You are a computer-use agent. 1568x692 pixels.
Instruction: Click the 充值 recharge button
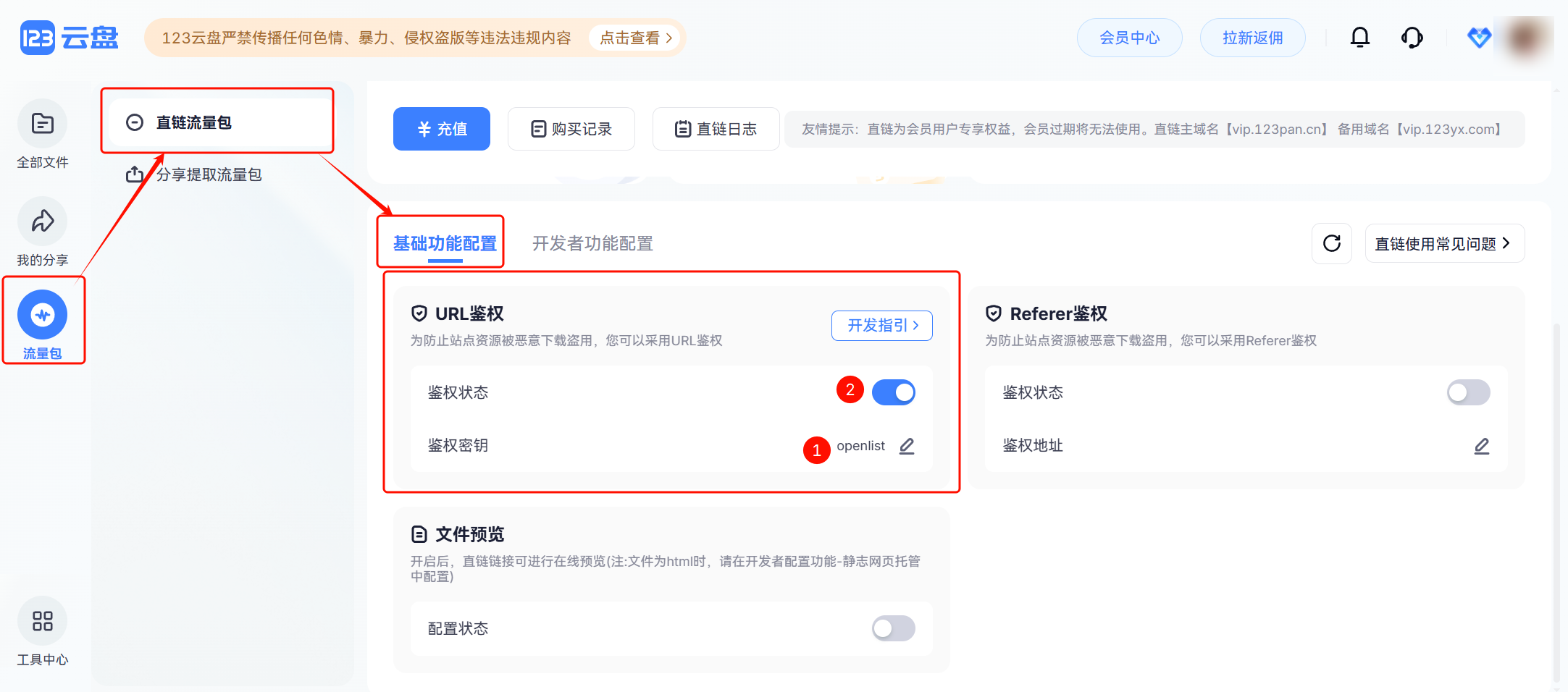coord(442,129)
